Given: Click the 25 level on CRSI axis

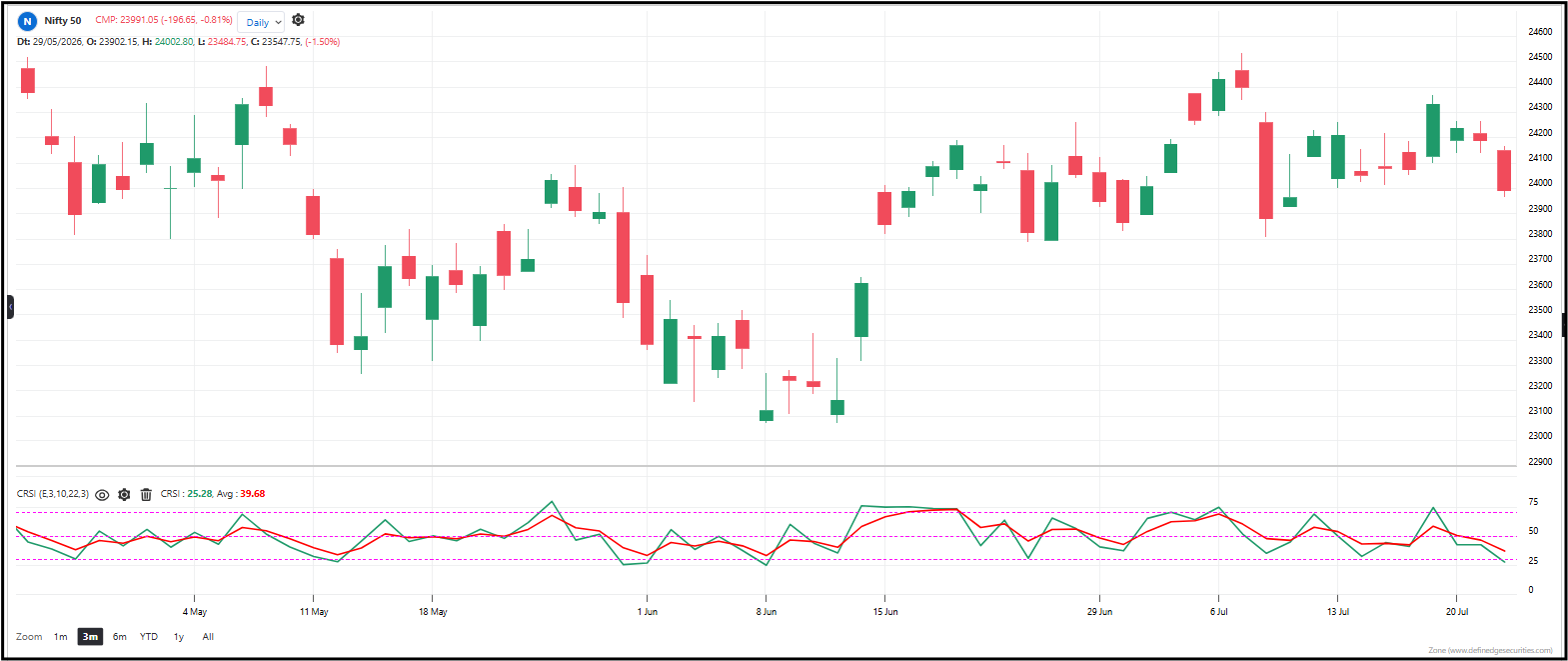Looking at the screenshot, I should click(x=1533, y=561).
